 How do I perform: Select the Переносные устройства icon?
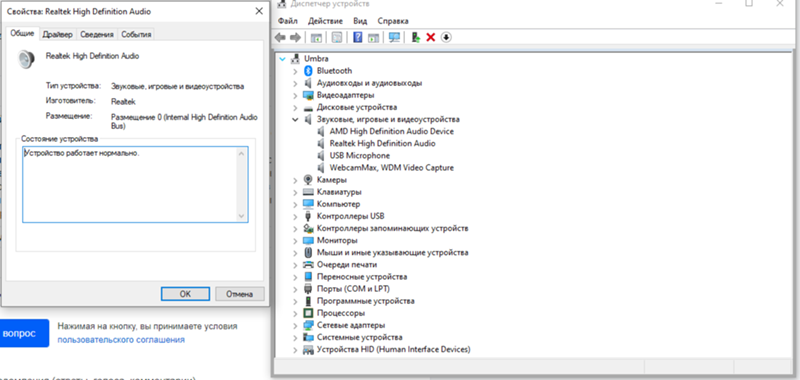click(x=308, y=277)
